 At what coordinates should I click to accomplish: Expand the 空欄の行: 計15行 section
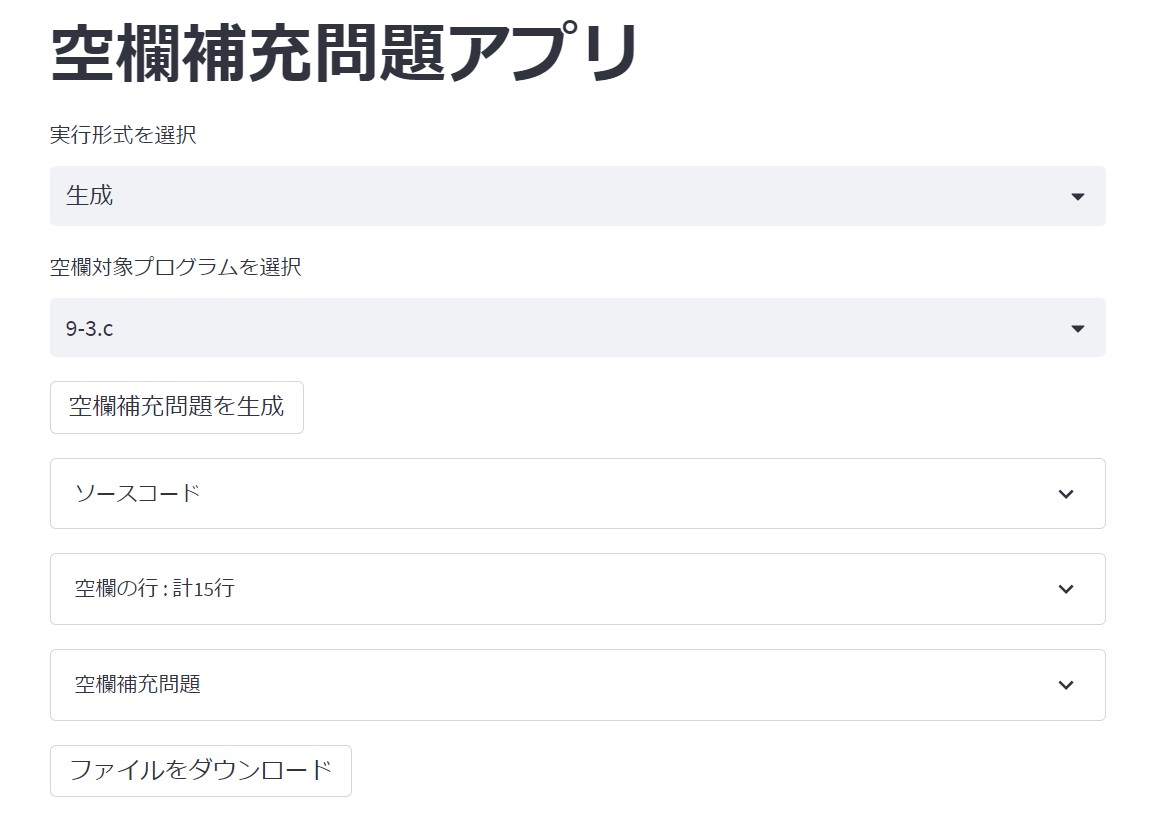[x=577, y=589]
